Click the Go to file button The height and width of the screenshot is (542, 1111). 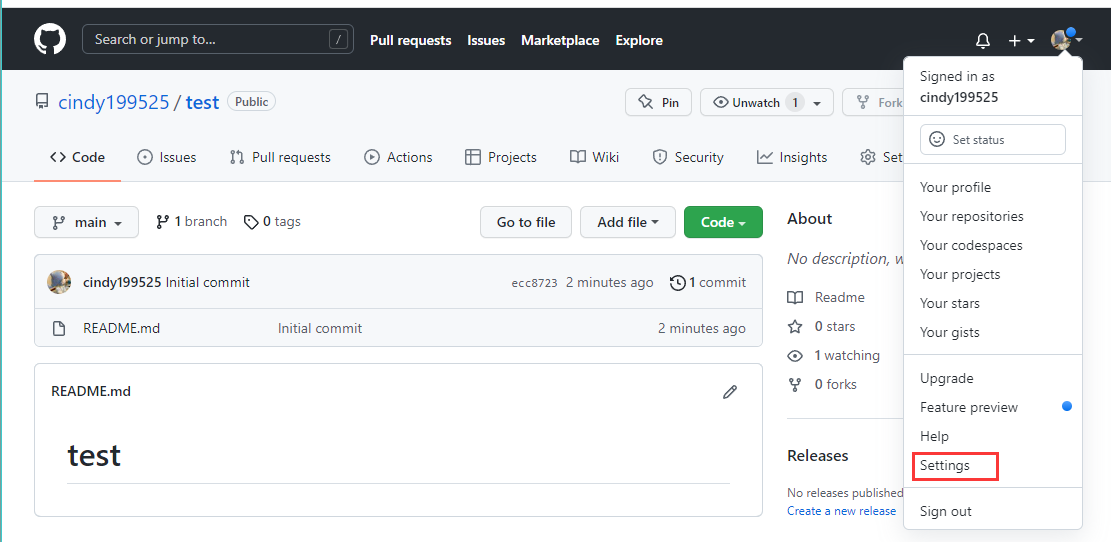click(526, 222)
